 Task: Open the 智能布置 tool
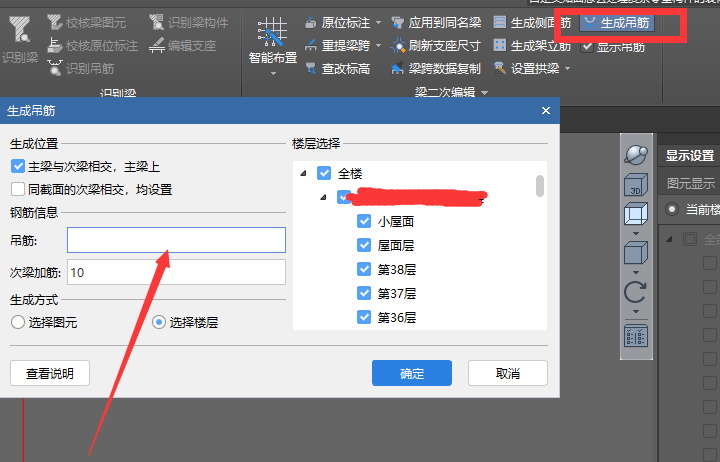[273, 40]
